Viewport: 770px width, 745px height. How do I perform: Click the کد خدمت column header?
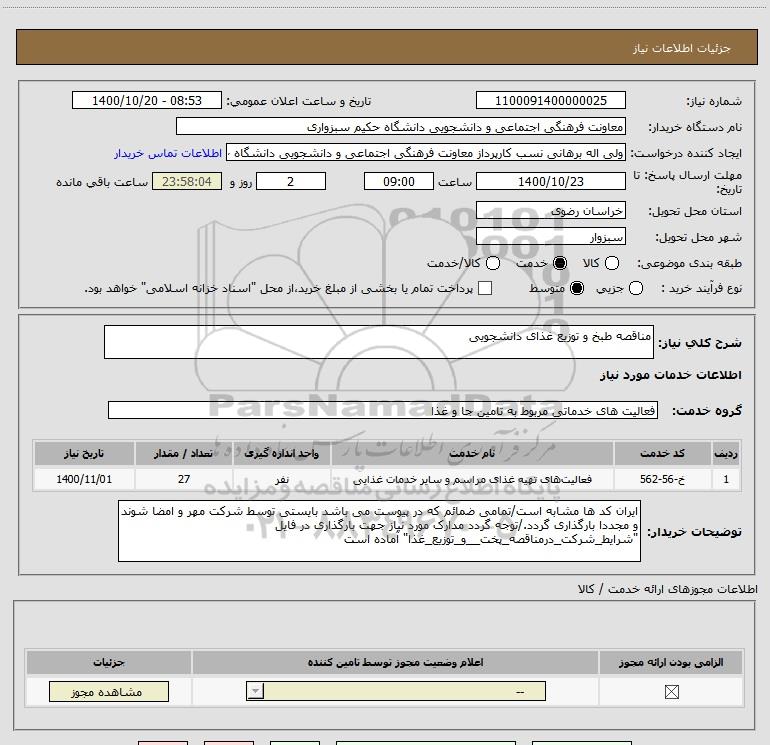tap(662, 453)
